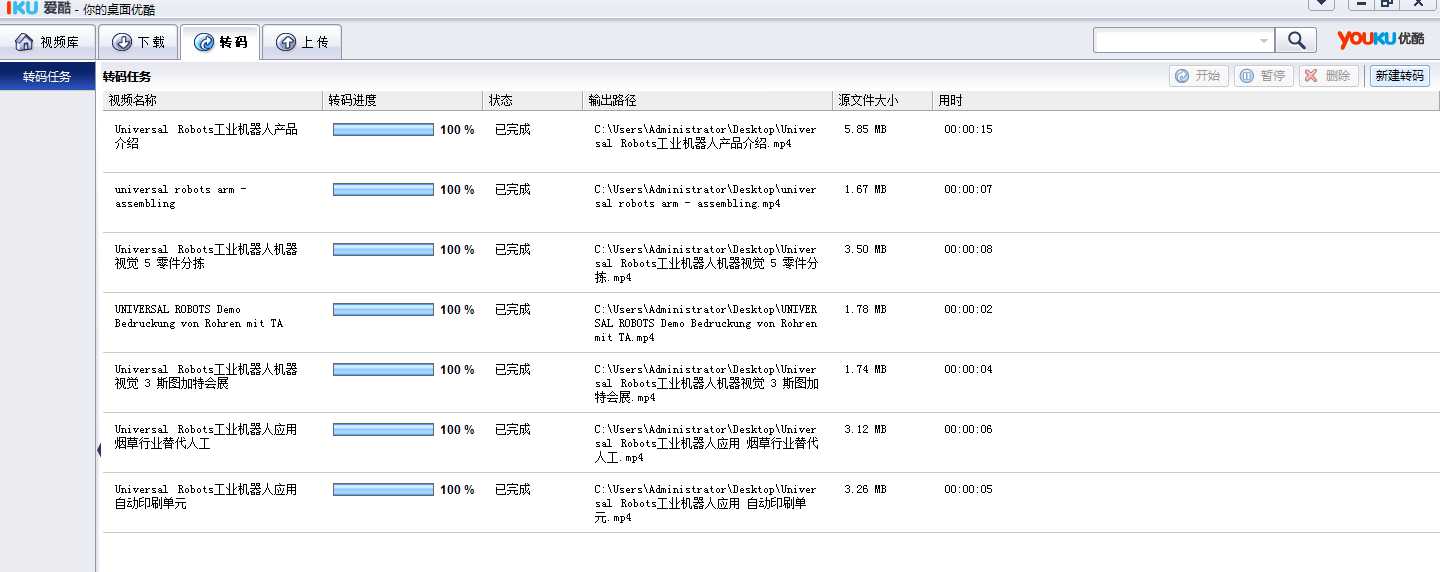1440x572 pixels.
Task: Collapse the sidebar with the arrow handle
Action: click(x=99, y=450)
